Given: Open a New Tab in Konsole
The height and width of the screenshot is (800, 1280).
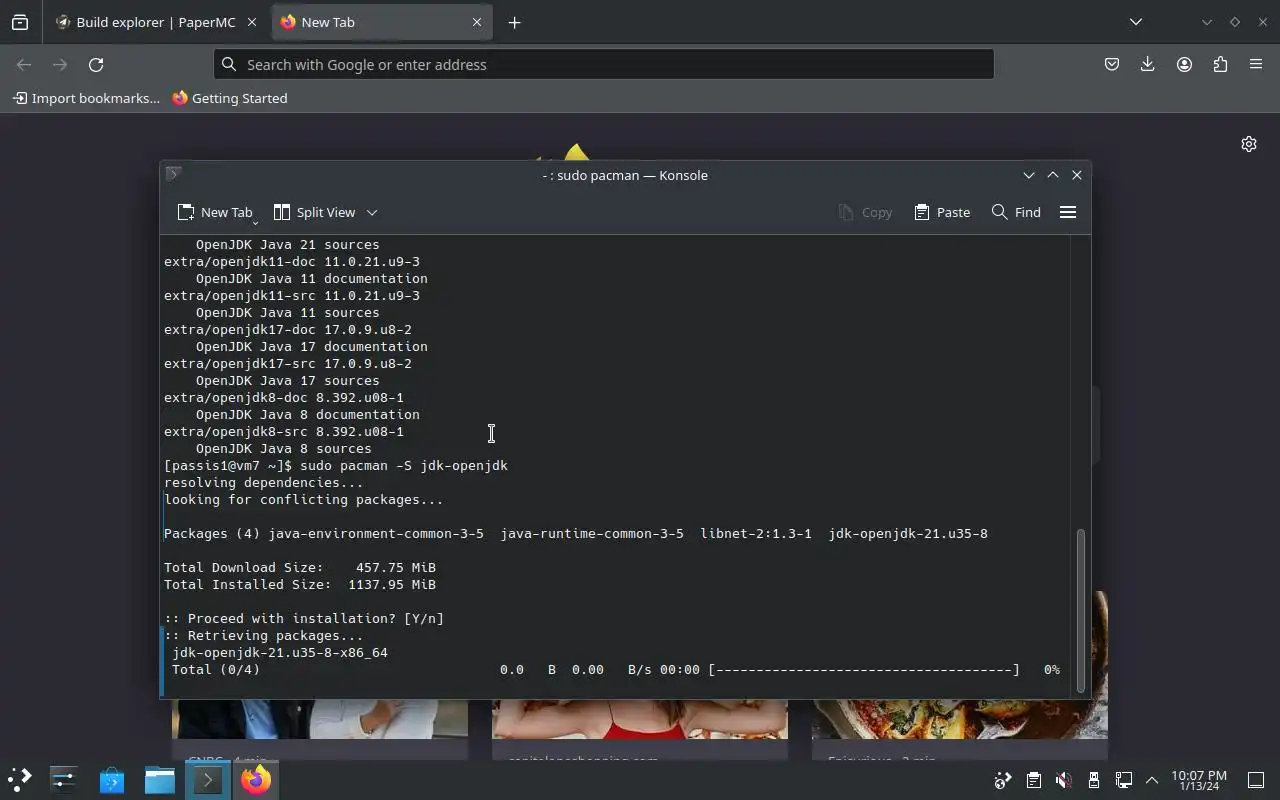Looking at the screenshot, I should tap(215, 212).
